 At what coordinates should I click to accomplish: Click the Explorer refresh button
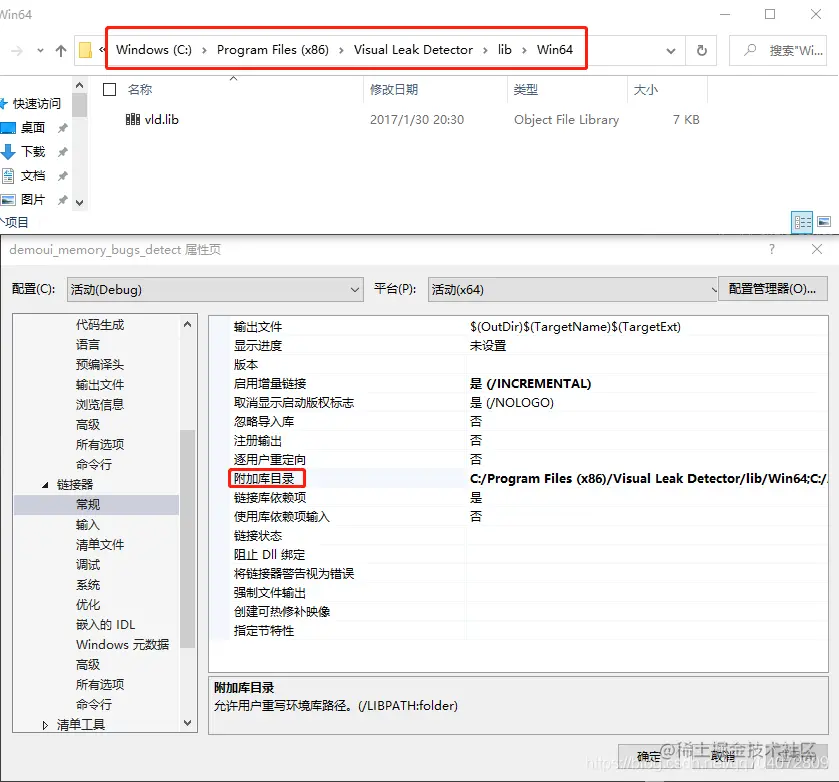tap(701, 50)
